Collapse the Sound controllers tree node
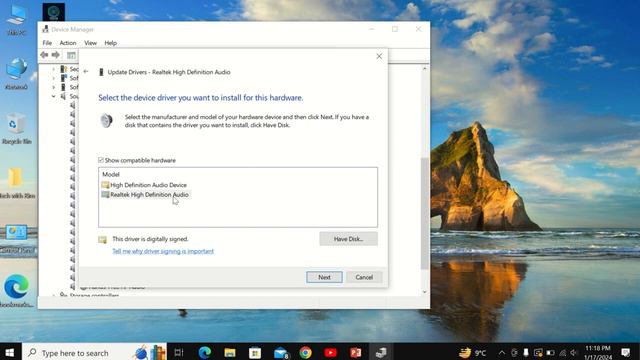 (53, 96)
